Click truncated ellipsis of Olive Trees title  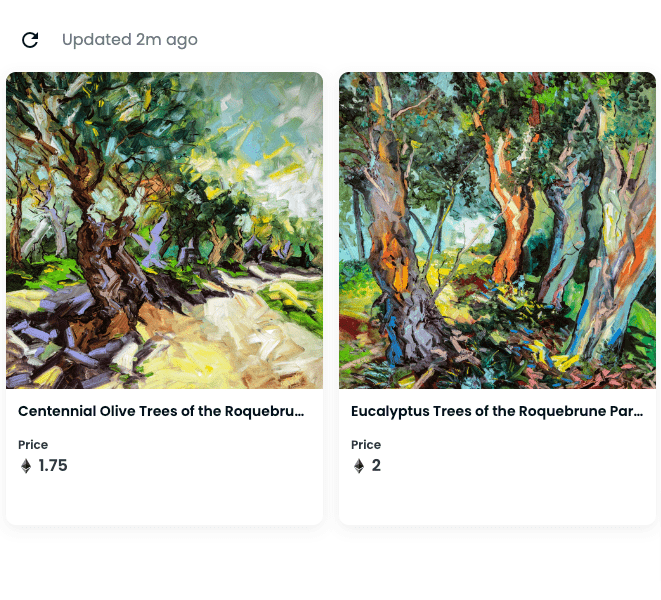point(299,414)
